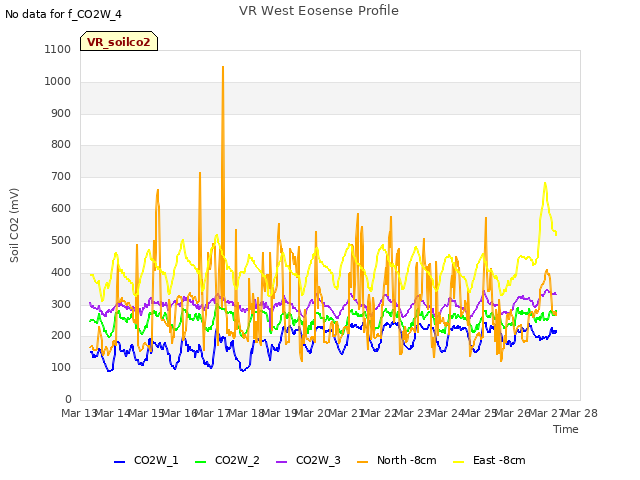The height and width of the screenshot is (480, 640).
Task: Click the 700 y-axis tick label
Action: coord(61,177)
